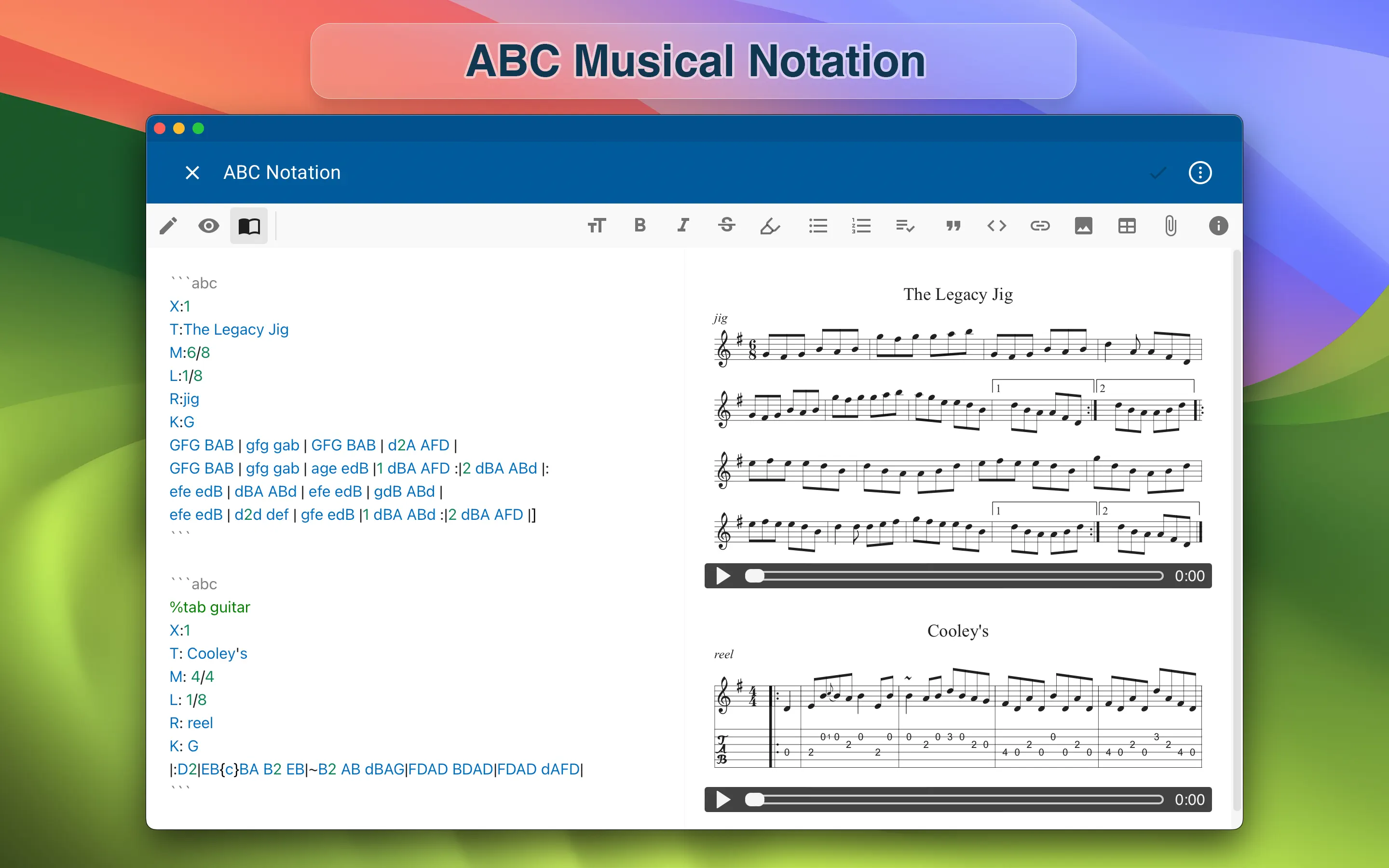1389x868 pixels.
Task: Open the three-dot options menu
Action: tap(1199, 173)
